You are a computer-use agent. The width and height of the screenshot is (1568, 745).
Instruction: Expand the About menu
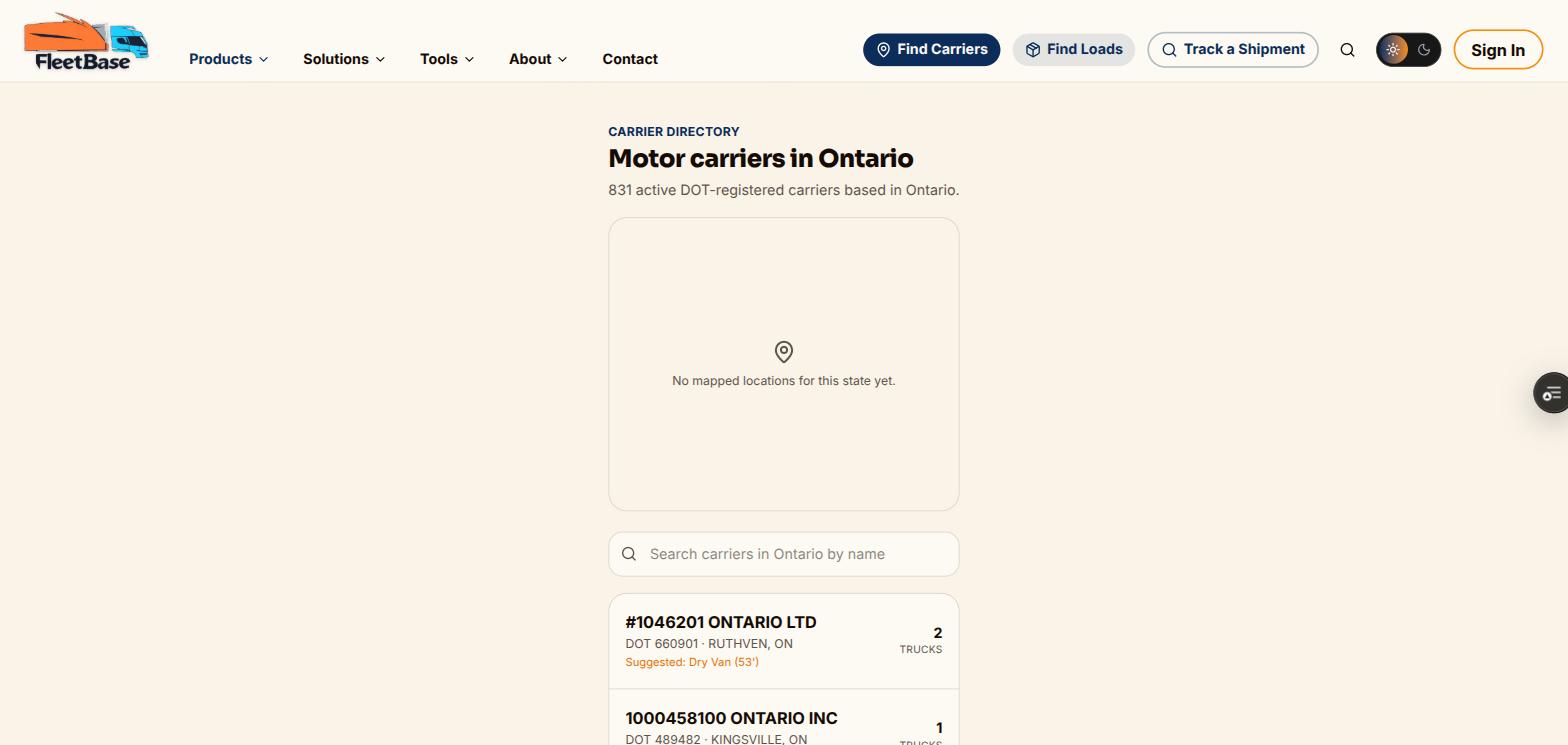[x=538, y=59]
